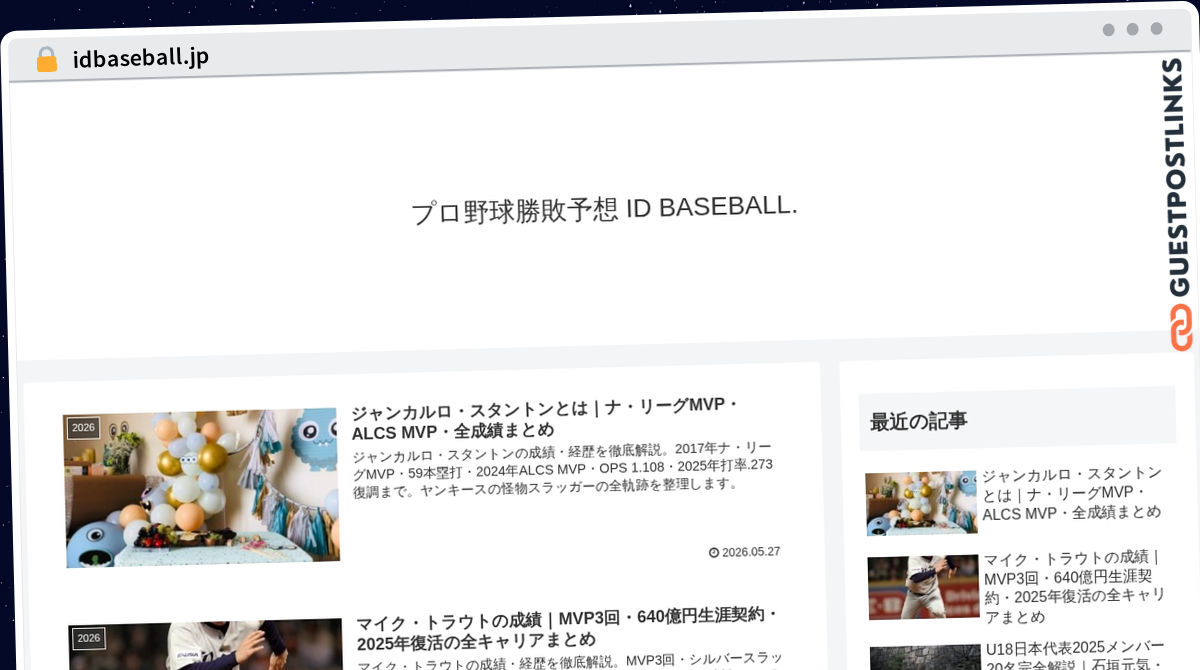The height and width of the screenshot is (670, 1200).
Task: Click the date 2026.05.27
Action: tap(751, 552)
